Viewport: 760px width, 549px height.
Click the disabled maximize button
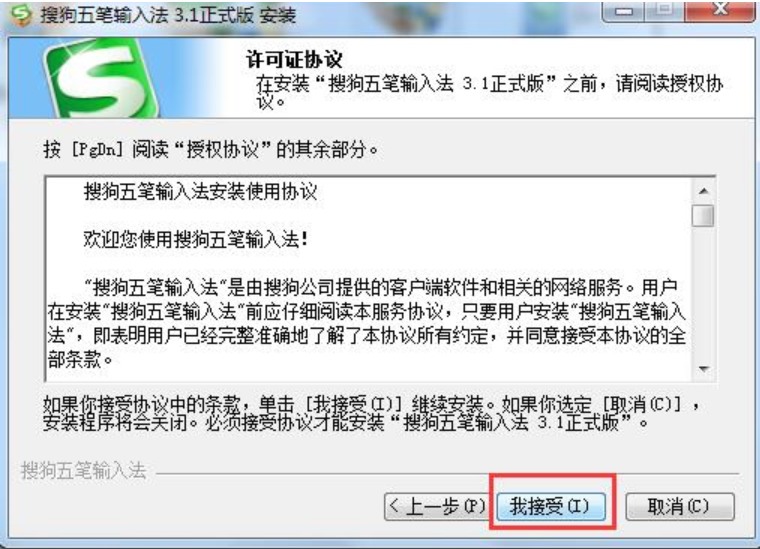coord(665,11)
